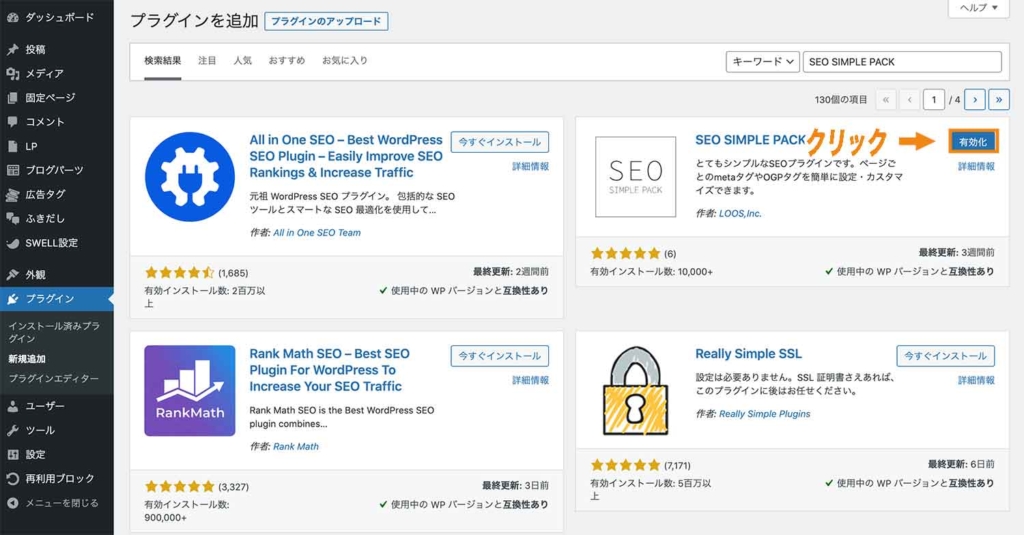Click the SEO SIMPLE PACK logo thumbnail
The width and height of the screenshot is (1024, 535).
635,177
